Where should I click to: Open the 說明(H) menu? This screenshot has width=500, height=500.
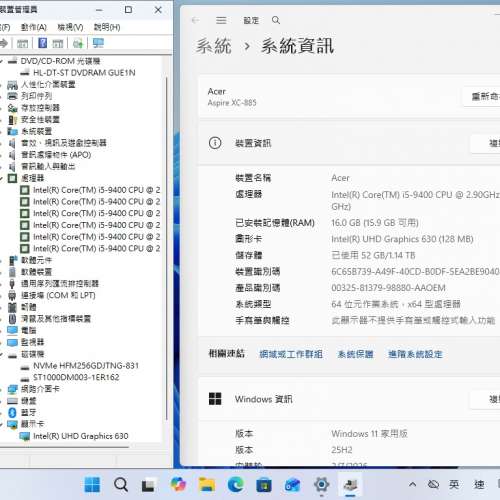point(107,27)
